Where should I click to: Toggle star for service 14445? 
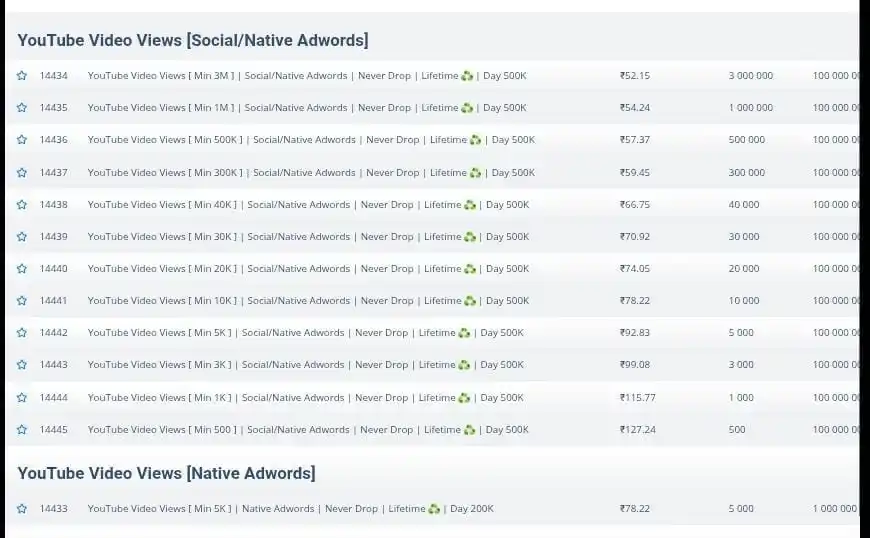pyautogui.click(x=21, y=430)
